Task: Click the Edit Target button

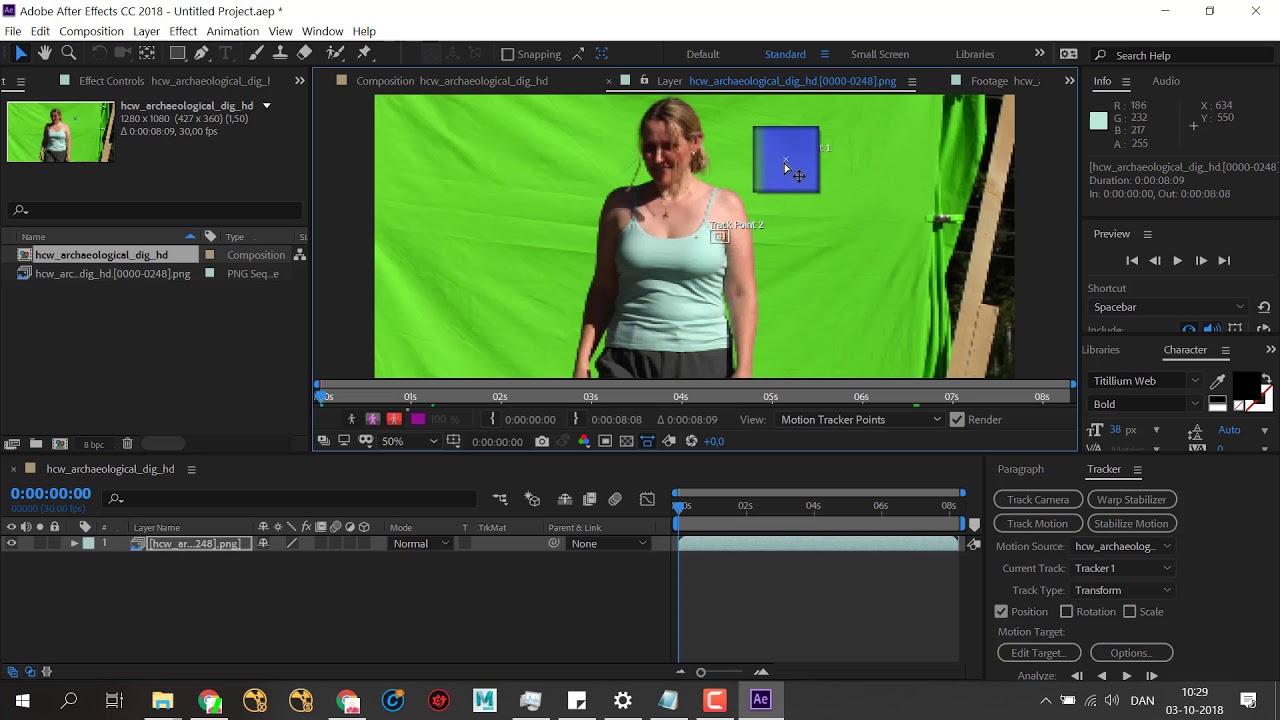Action: (x=1039, y=653)
